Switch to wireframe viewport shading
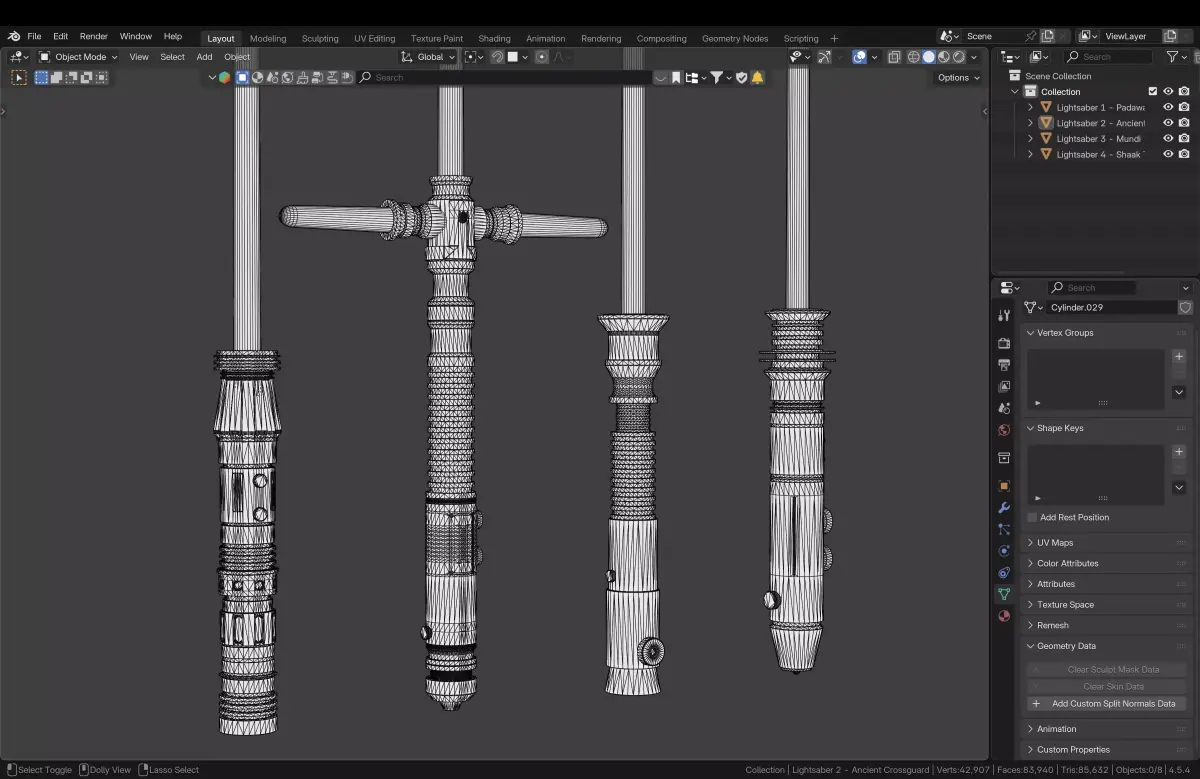The image size is (1200, 779). tap(914, 57)
